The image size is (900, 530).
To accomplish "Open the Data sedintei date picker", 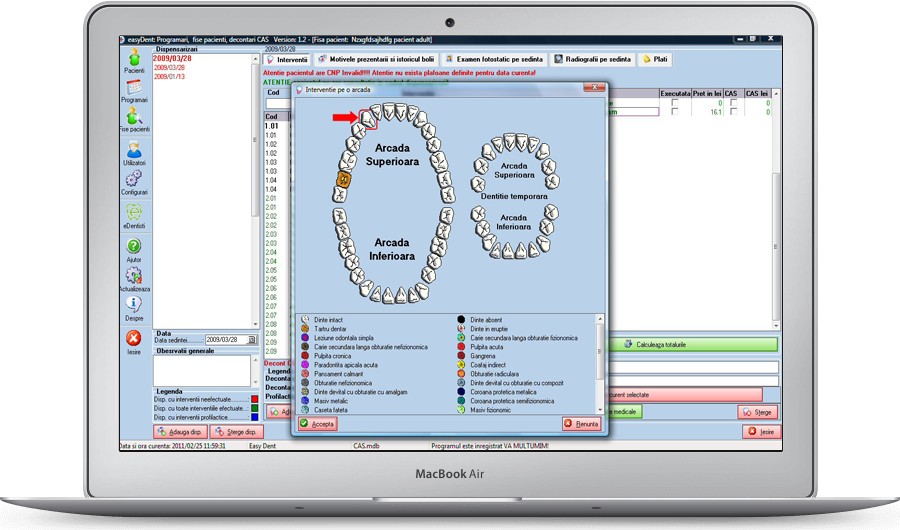I will pyautogui.click(x=252, y=340).
